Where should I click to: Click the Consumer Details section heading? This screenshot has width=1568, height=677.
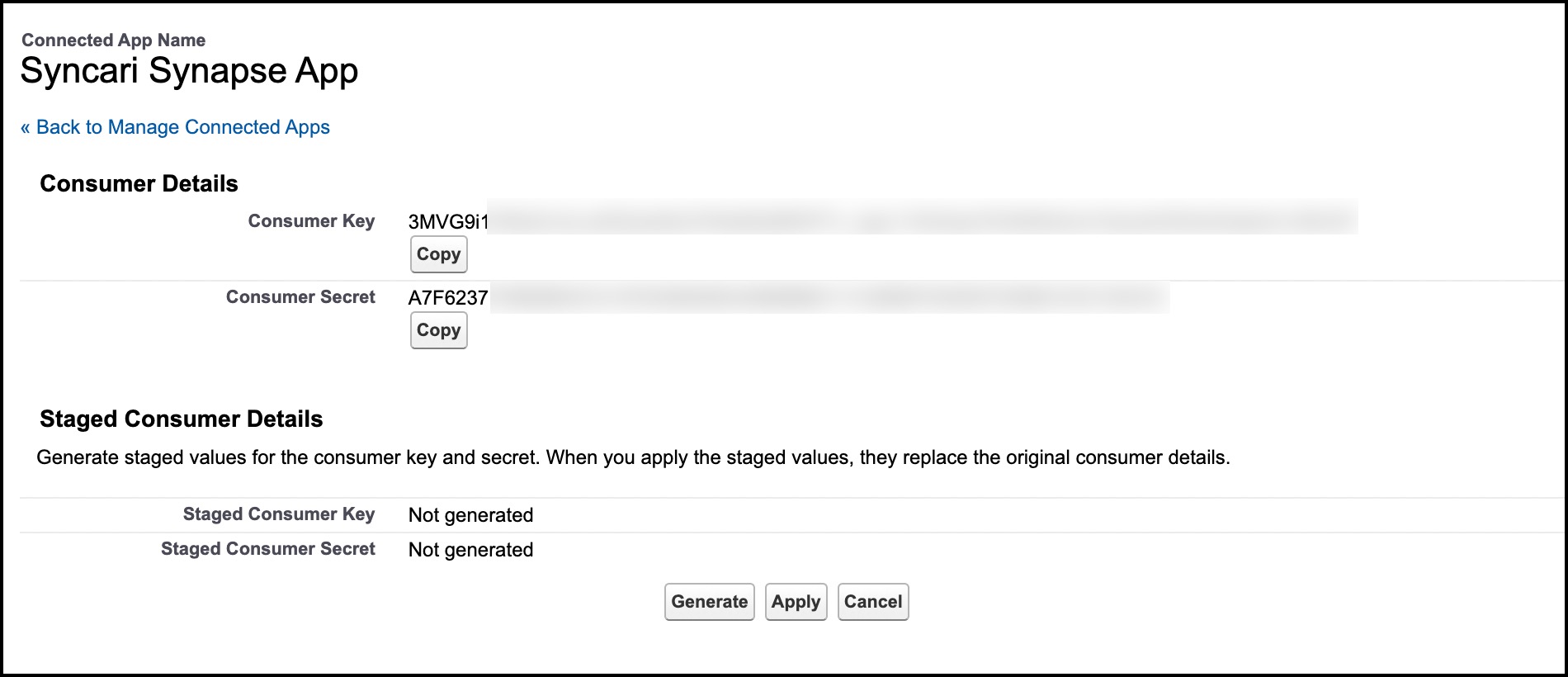[139, 183]
